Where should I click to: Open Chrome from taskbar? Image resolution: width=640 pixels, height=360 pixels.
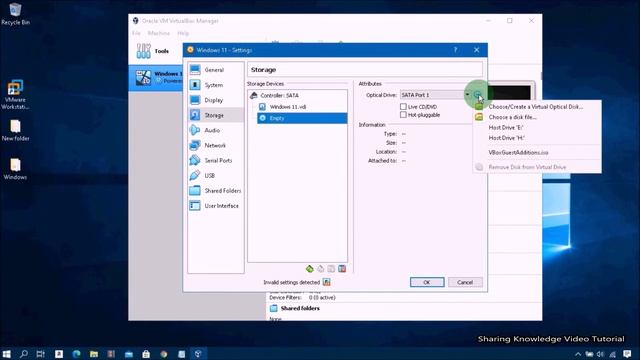coord(164,354)
